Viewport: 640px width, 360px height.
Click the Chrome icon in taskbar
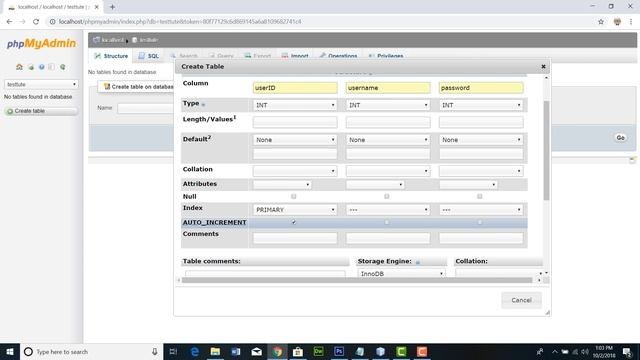[277, 351]
